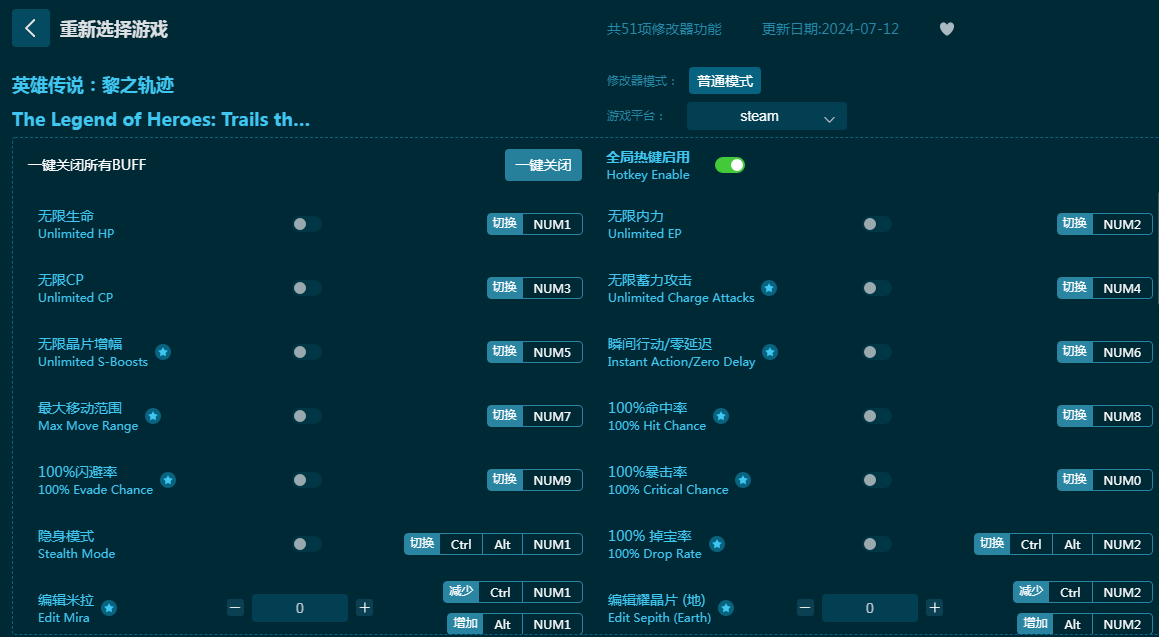Screen dimensions: 1159x637
Task: Enable Unlimited Charge Attacks toggle
Action: (877, 288)
